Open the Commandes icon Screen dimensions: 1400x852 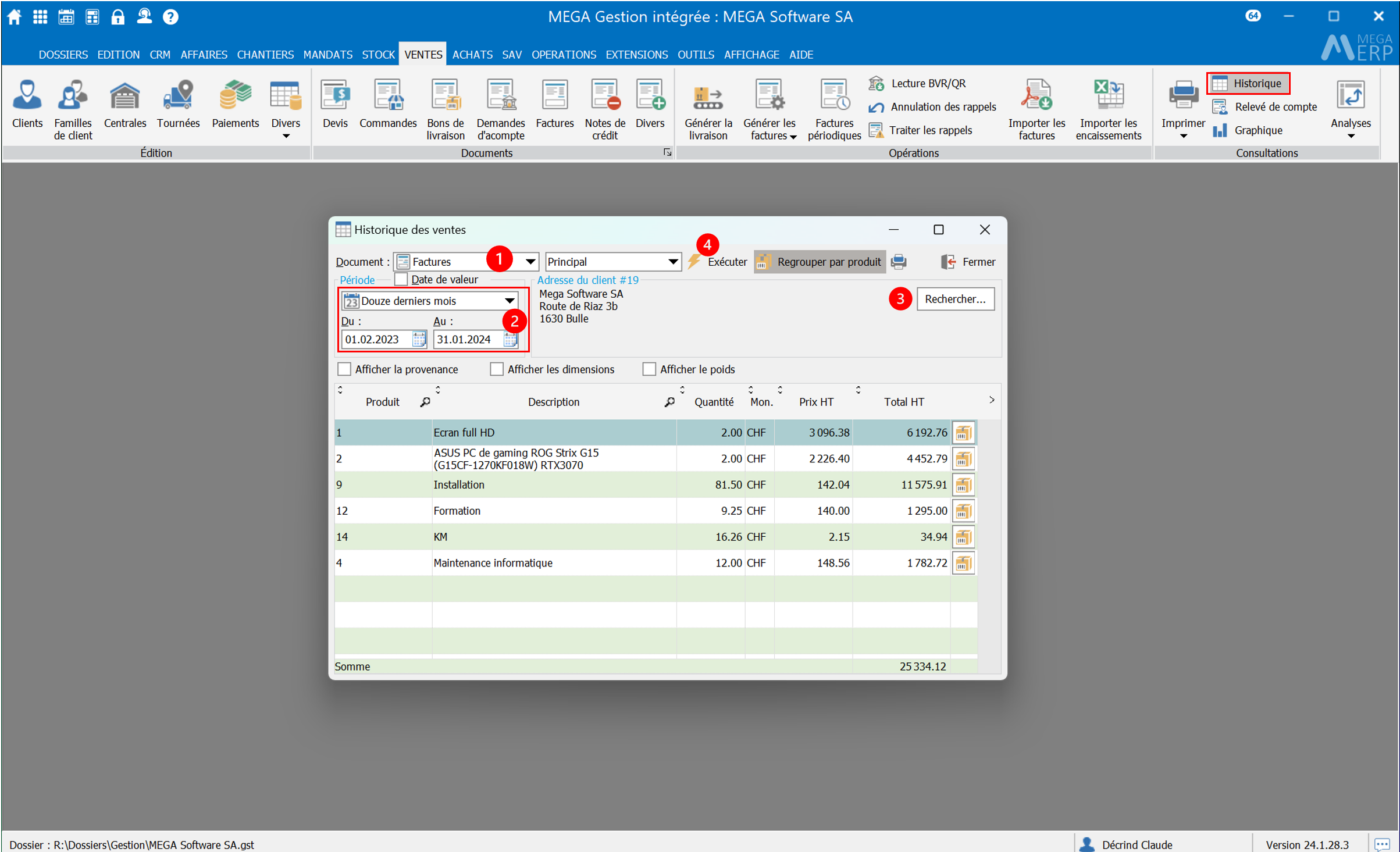pos(388,105)
